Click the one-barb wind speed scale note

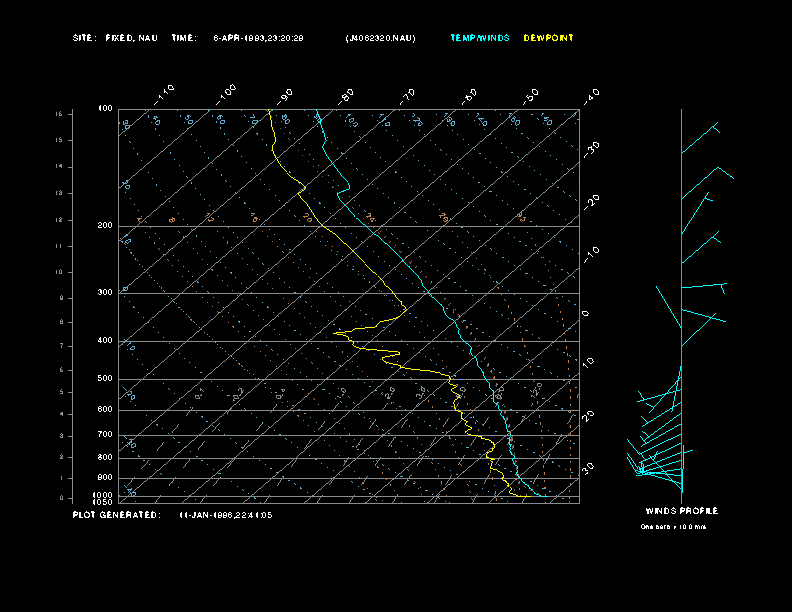[x=673, y=526]
